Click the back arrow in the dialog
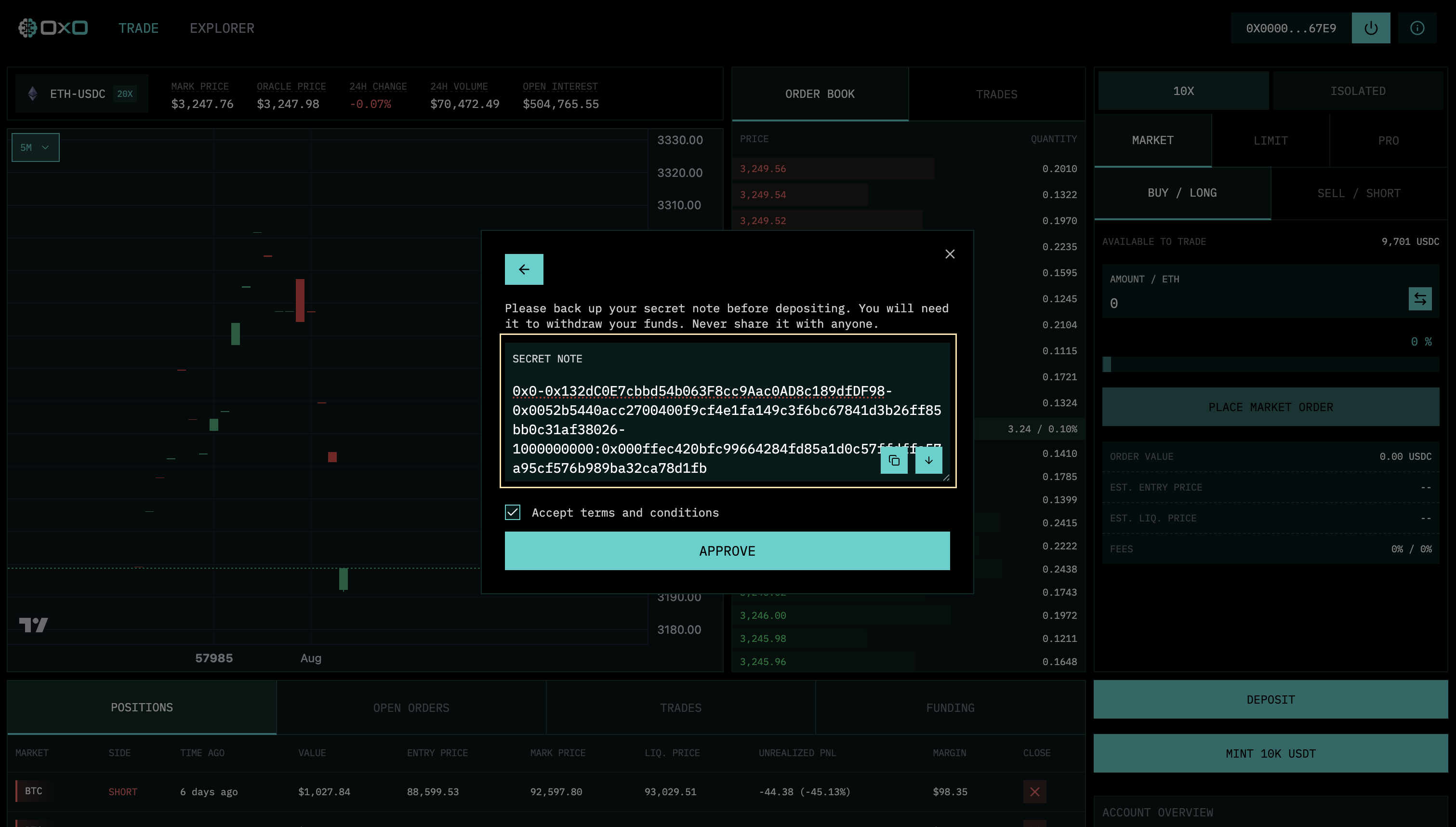The width and height of the screenshot is (1456, 827). (x=523, y=269)
